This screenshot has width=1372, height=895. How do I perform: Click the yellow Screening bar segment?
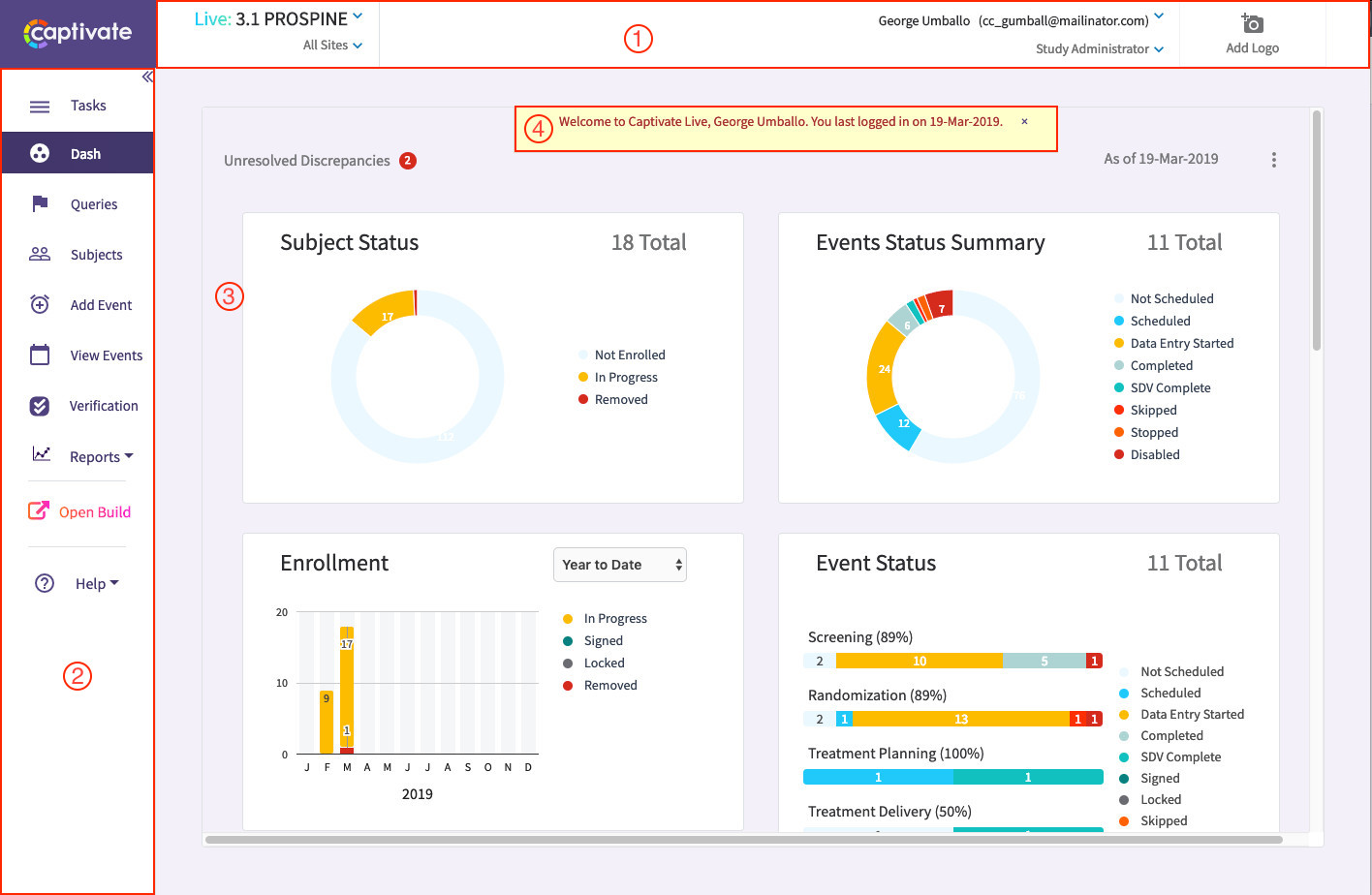(x=919, y=662)
